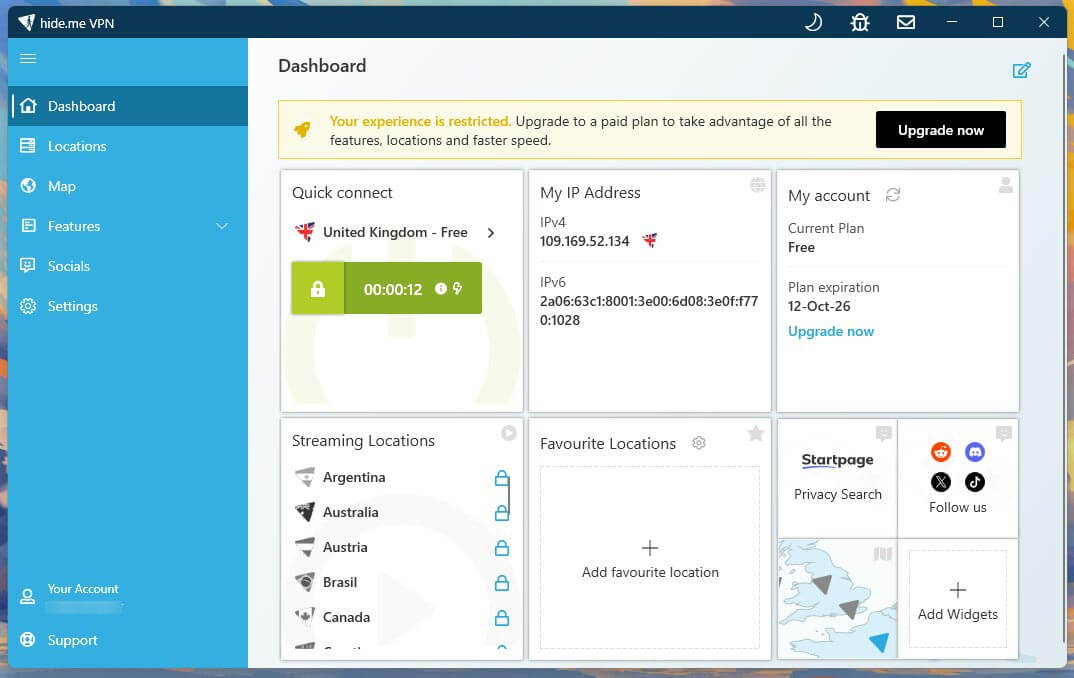1074x678 pixels.
Task: Click the map widget thumbnail
Action: click(x=837, y=599)
